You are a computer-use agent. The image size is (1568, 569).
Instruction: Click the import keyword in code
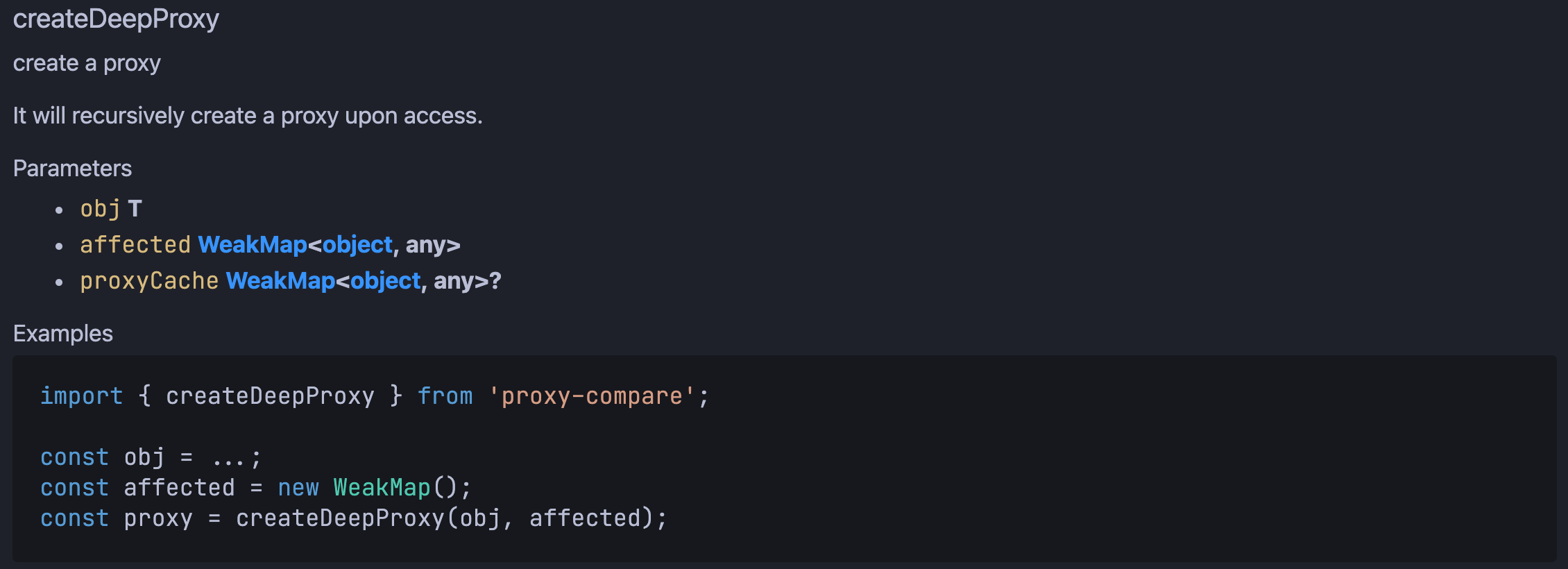(81, 396)
